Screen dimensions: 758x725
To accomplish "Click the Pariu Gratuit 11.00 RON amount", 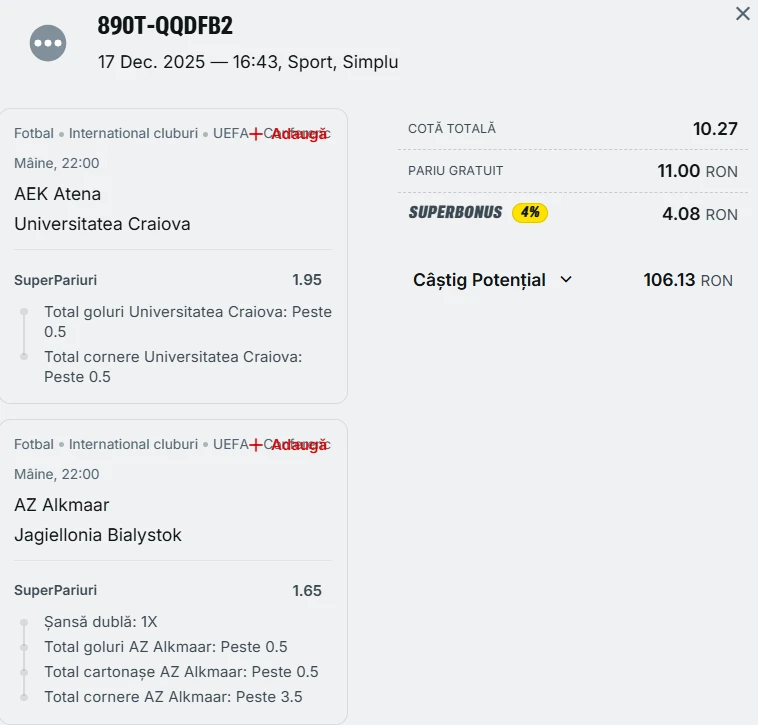I will [697, 171].
